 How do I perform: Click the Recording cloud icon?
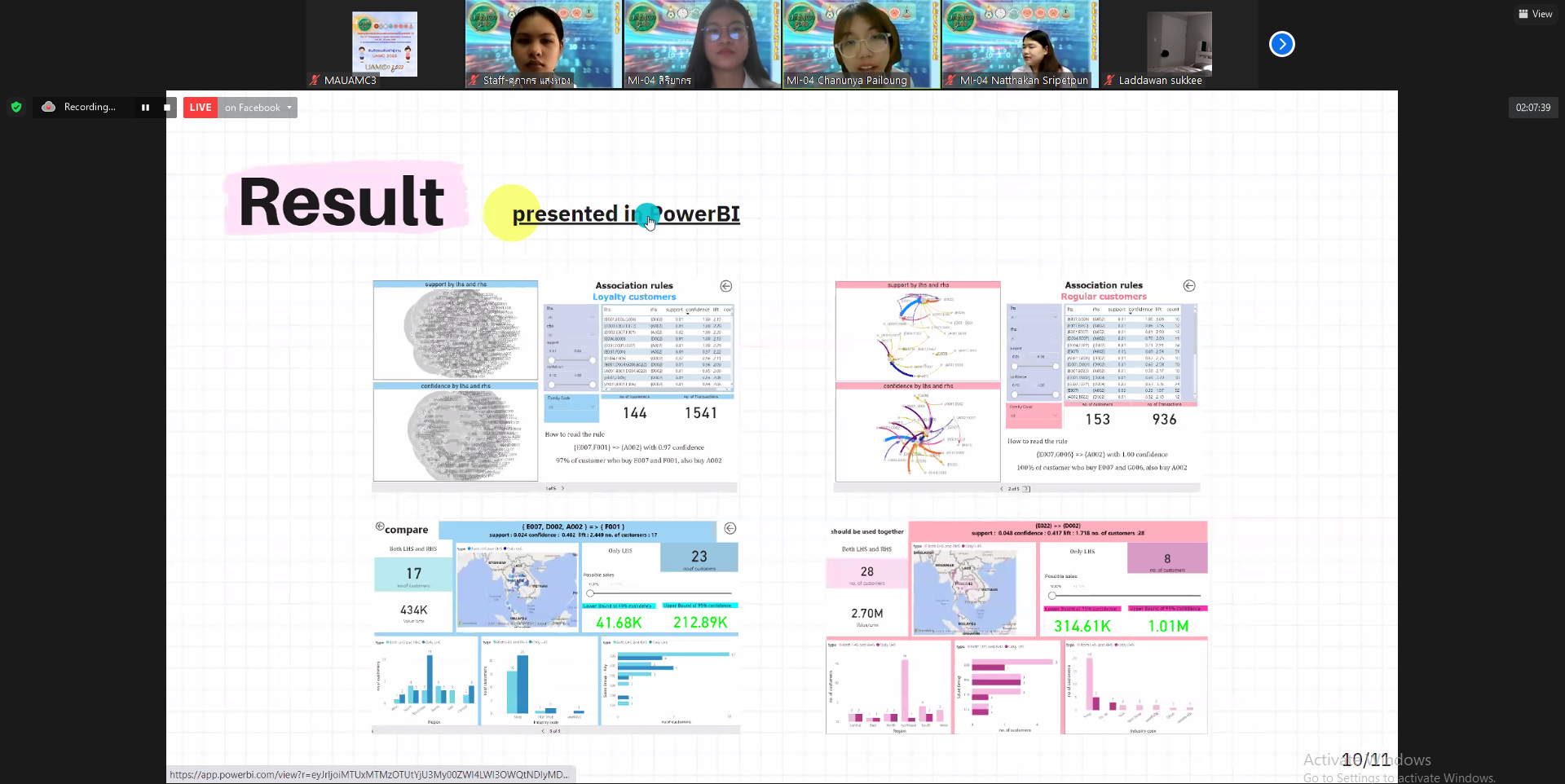[49, 107]
